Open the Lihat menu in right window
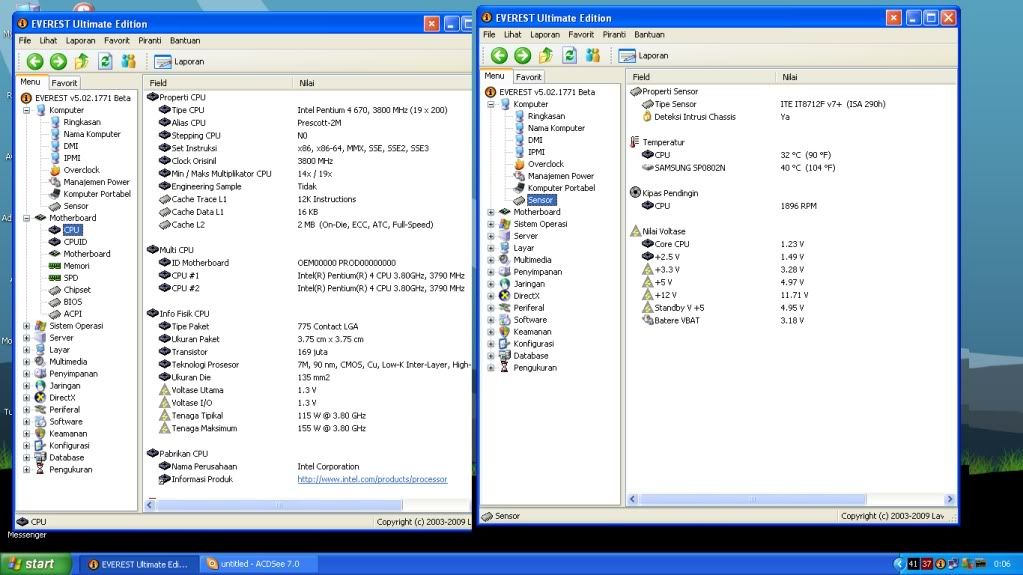 [x=512, y=35]
